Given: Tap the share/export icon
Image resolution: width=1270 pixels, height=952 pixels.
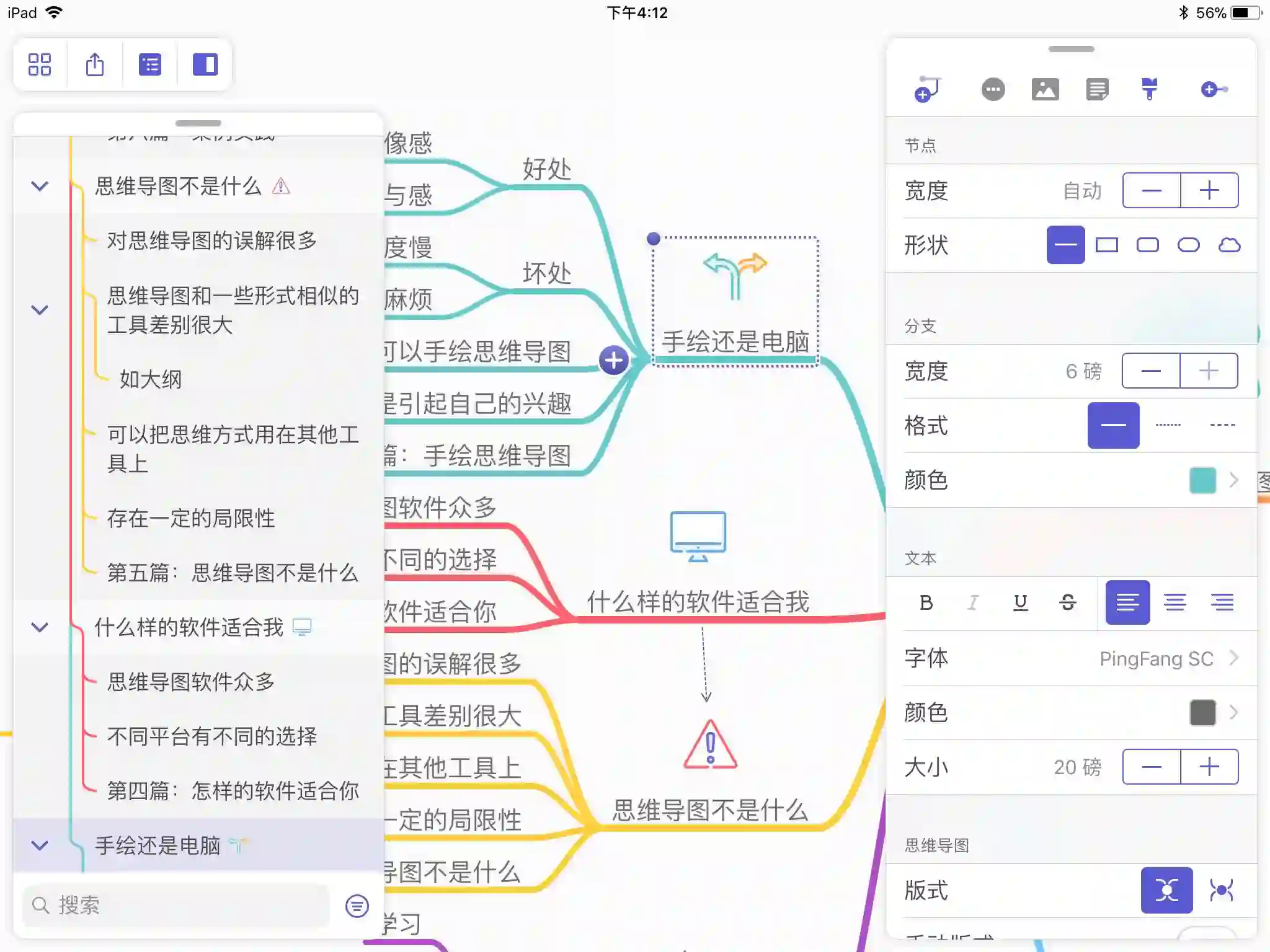Looking at the screenshot, I should [95, 64].
